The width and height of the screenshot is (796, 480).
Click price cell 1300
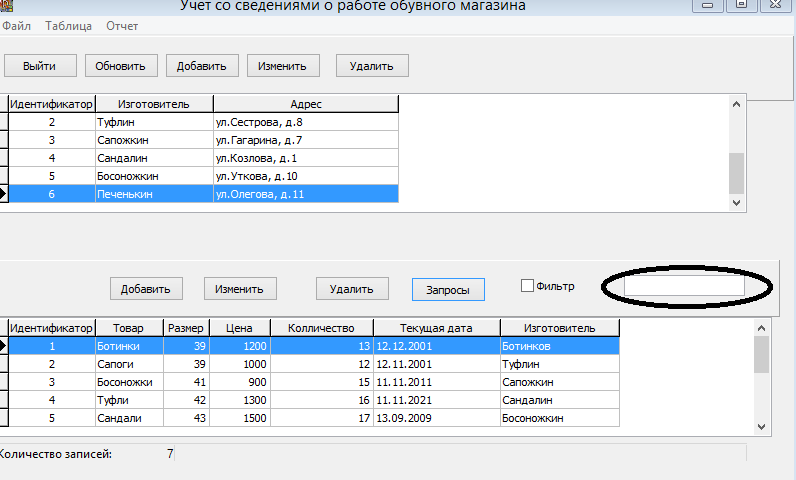[240, 400]
